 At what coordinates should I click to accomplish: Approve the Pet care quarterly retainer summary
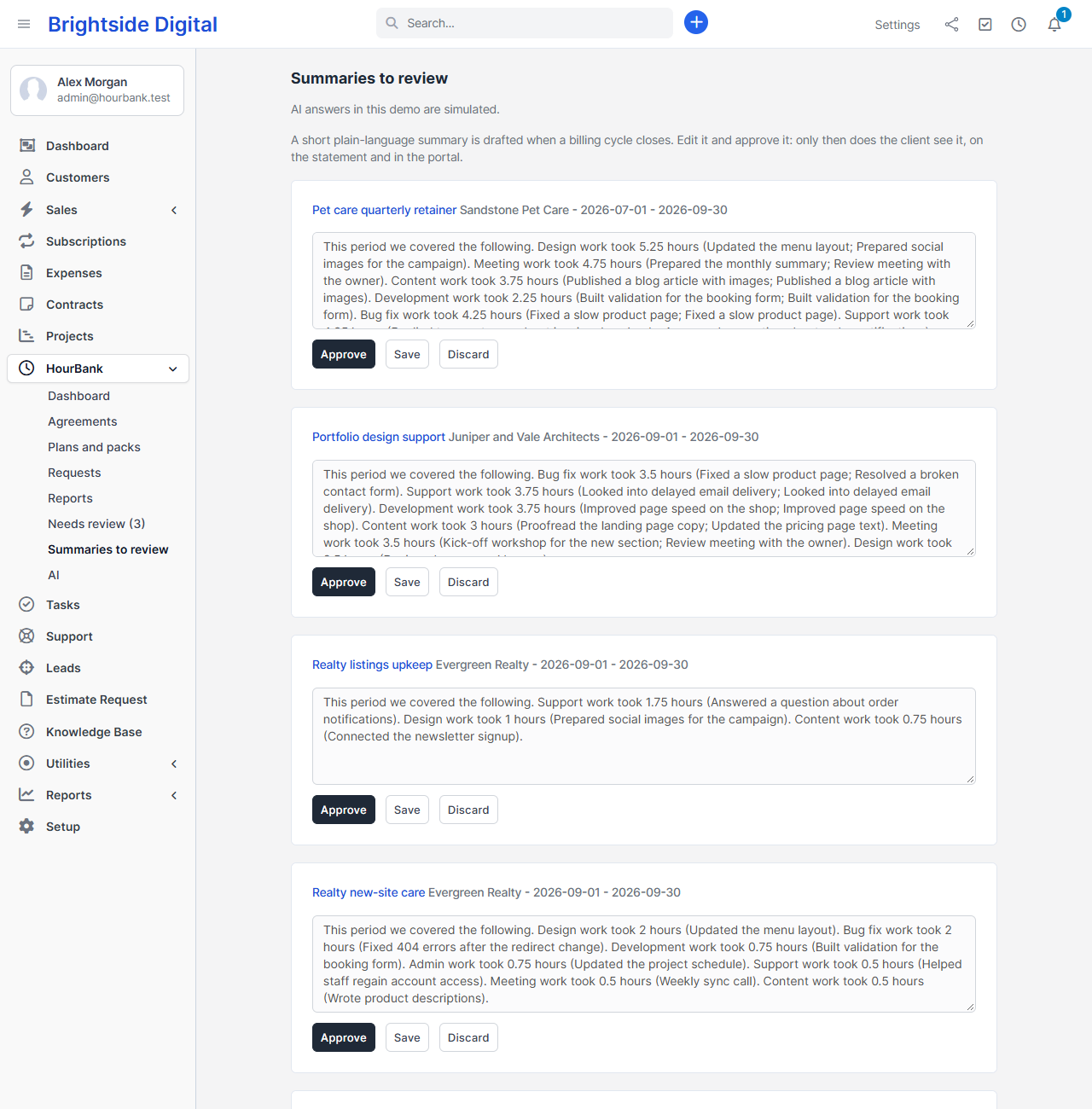(344, 354)
